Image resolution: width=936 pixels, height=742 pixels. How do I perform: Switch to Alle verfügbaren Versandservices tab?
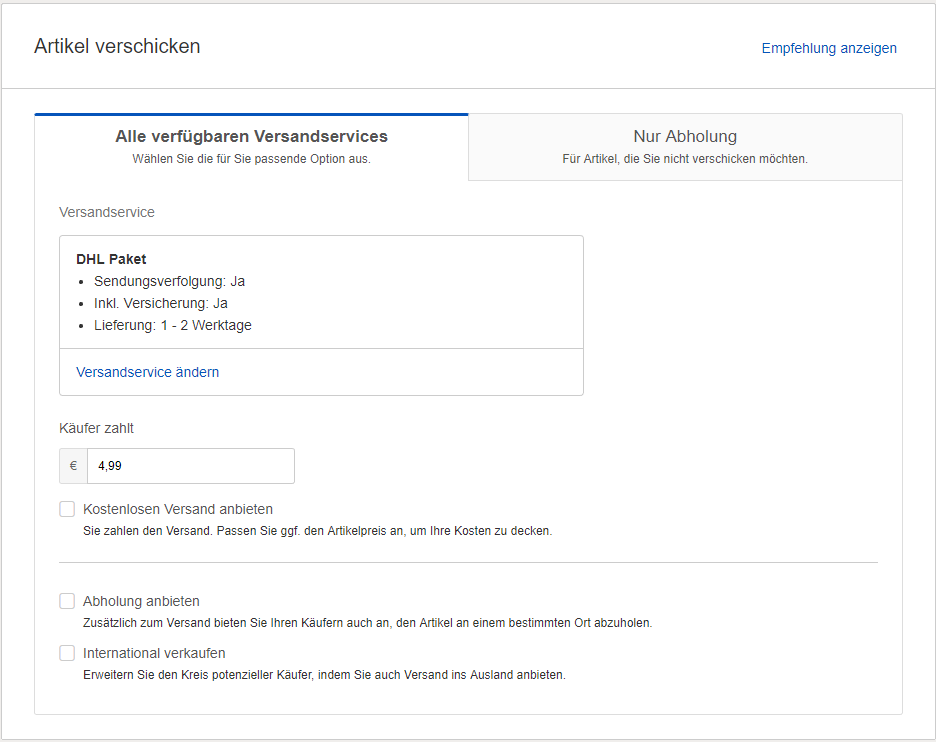click(x=251, y=137)
